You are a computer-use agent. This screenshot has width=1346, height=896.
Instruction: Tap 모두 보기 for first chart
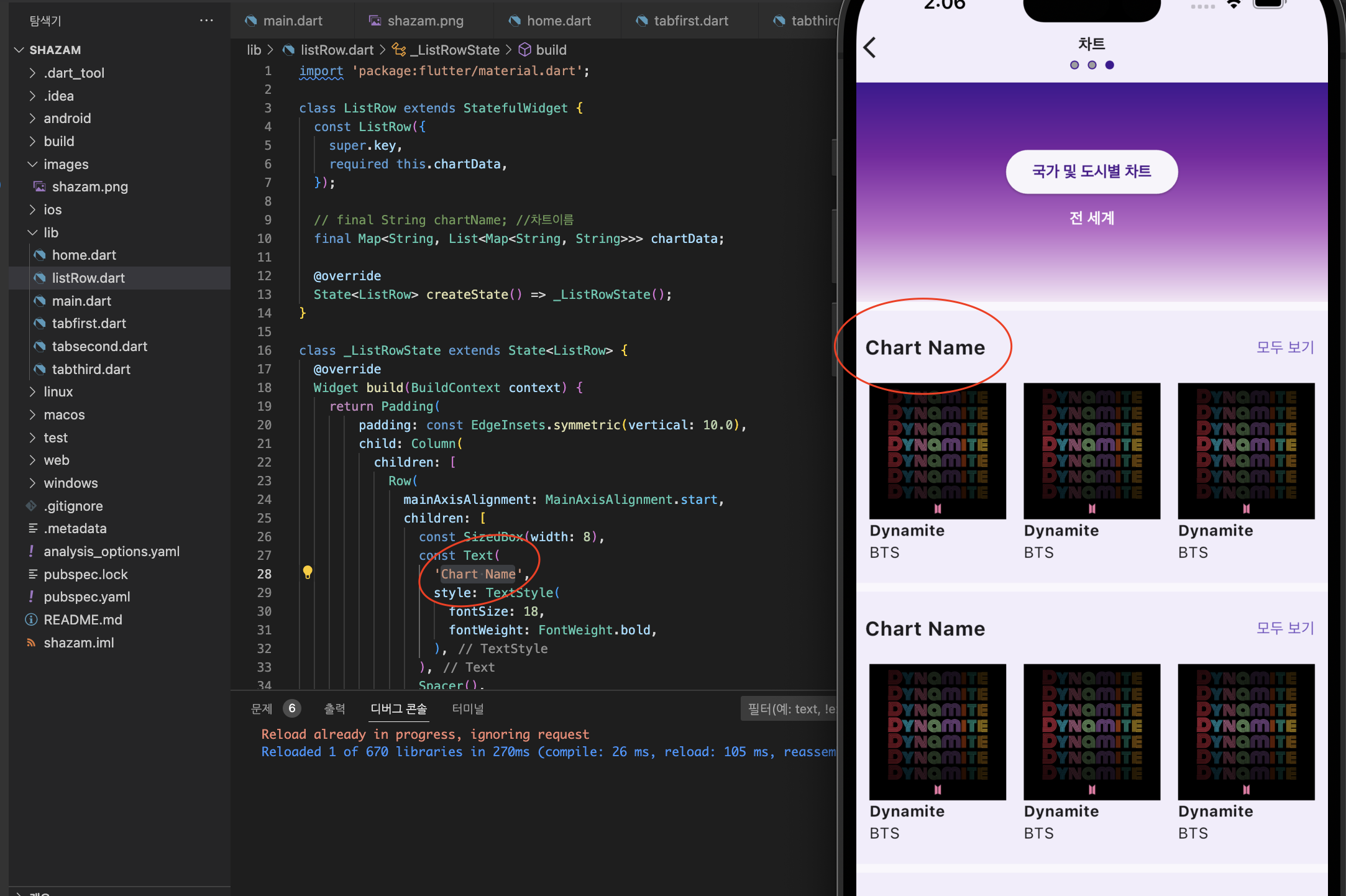coord(1285,347)
